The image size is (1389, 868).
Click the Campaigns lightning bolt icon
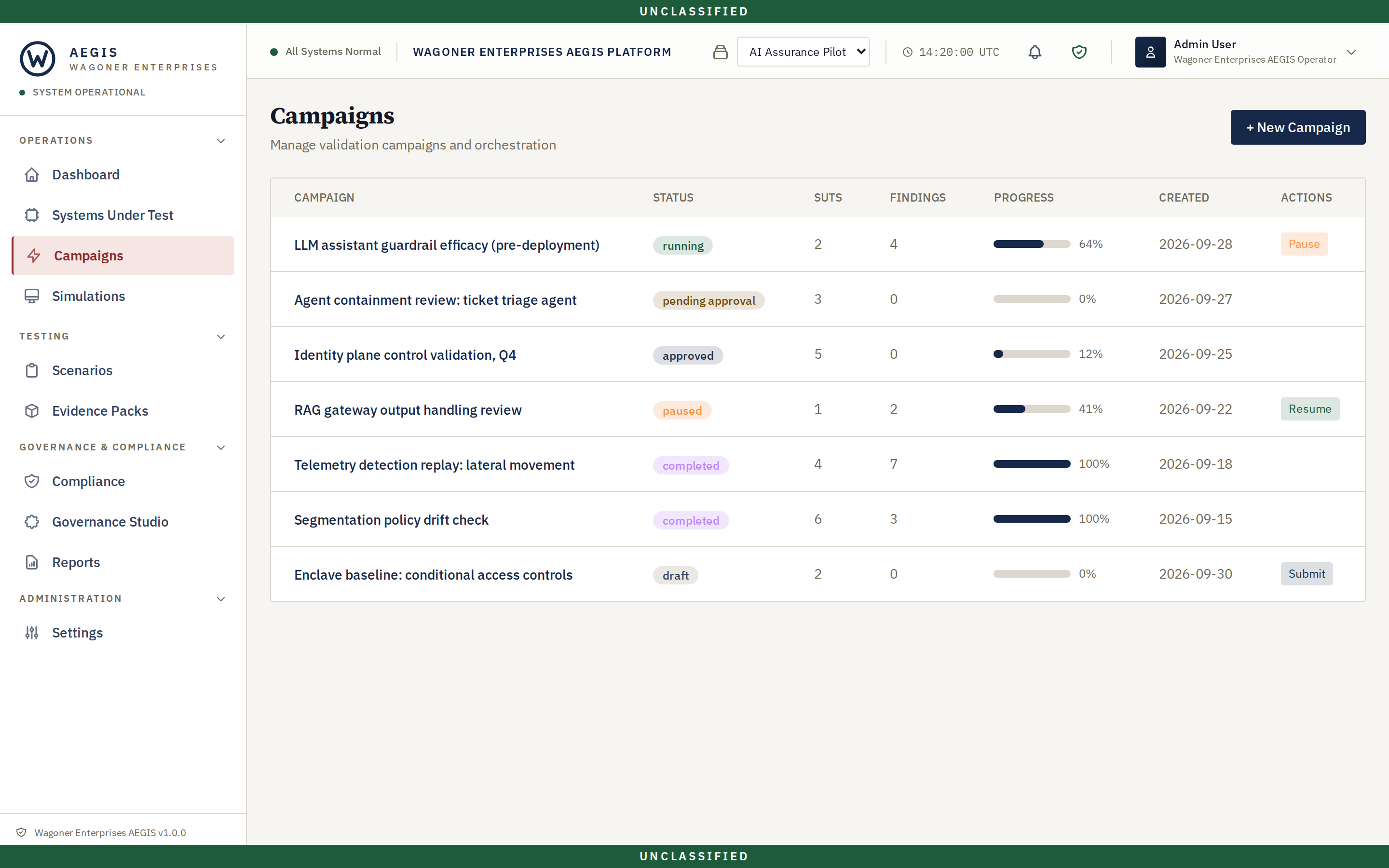coord(34,256)
